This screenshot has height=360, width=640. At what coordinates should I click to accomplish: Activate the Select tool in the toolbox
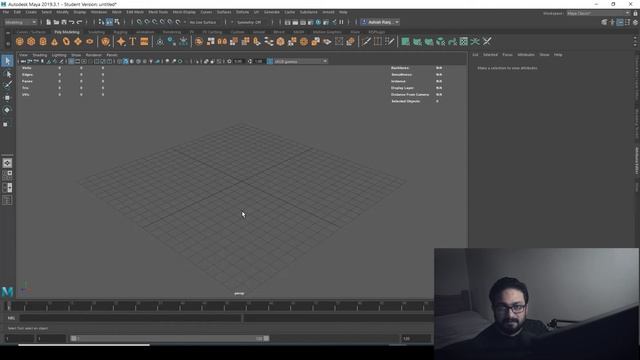pos(7,61)
